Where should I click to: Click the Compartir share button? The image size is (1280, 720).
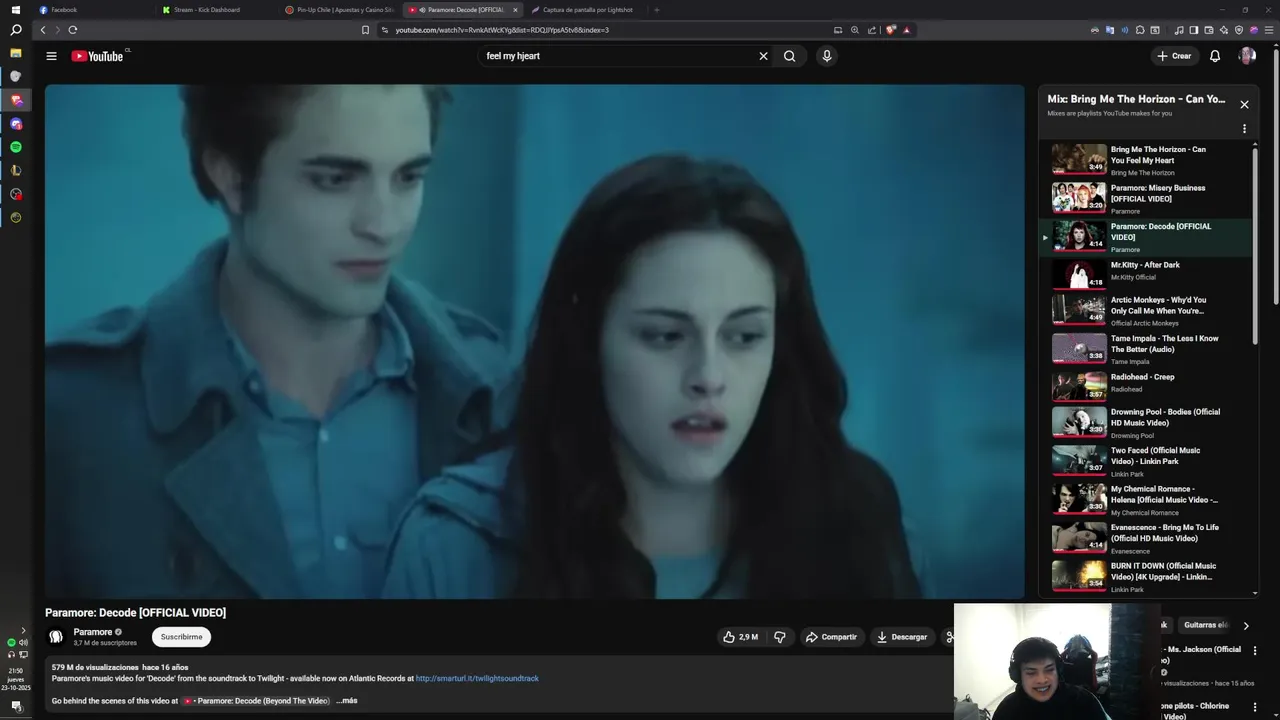832,637
